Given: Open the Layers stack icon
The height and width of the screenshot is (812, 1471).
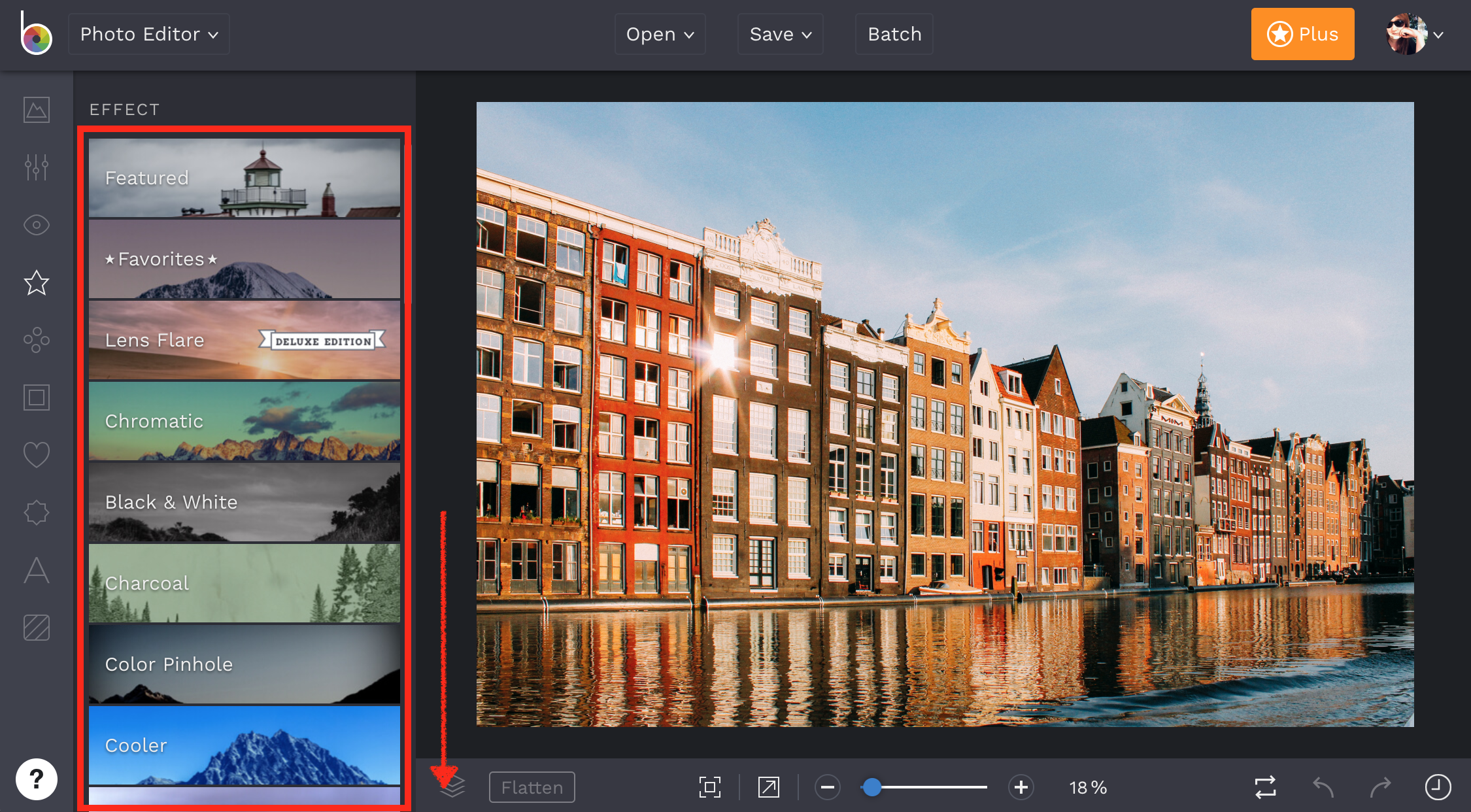Looking at the screenshot, I should [452, 787].
